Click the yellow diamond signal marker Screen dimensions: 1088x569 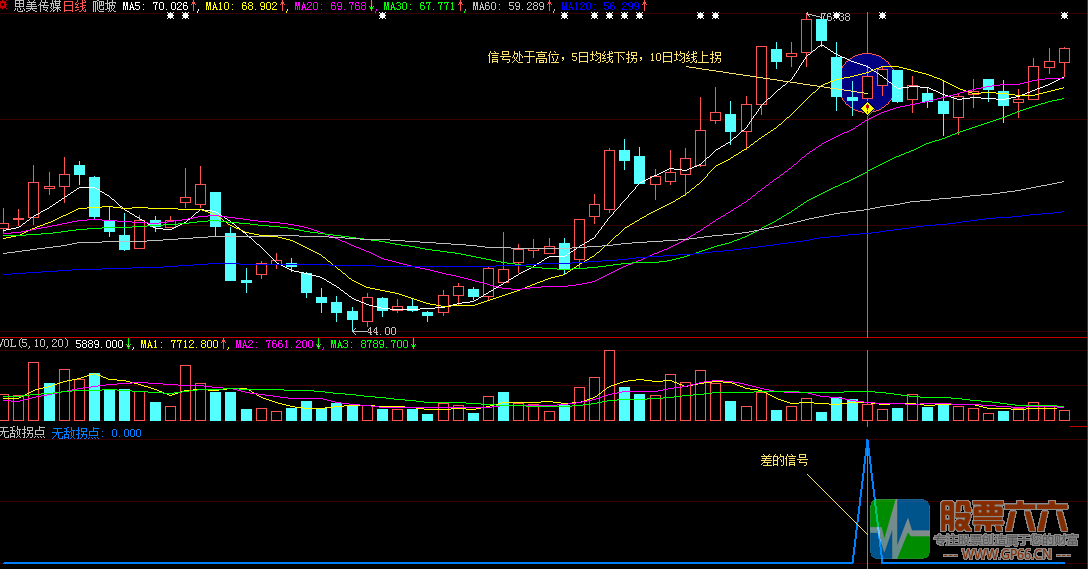(x=867, y=107)
